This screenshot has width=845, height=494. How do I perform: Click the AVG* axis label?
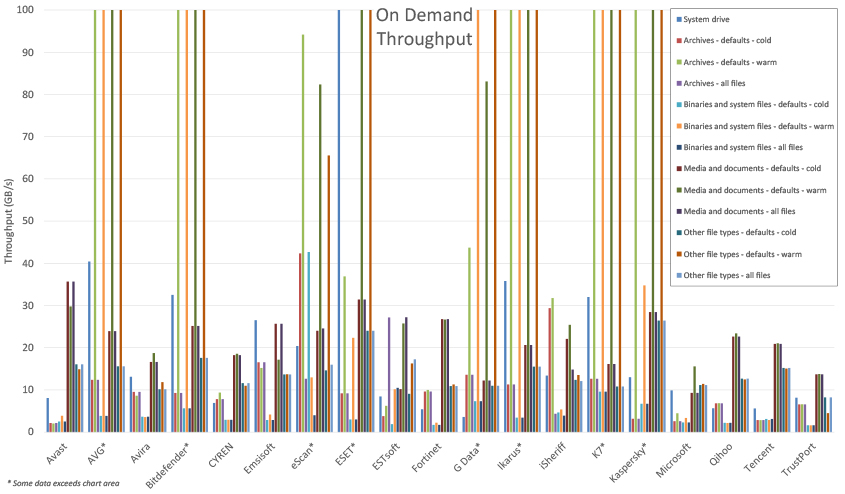(x=98, y=454)
